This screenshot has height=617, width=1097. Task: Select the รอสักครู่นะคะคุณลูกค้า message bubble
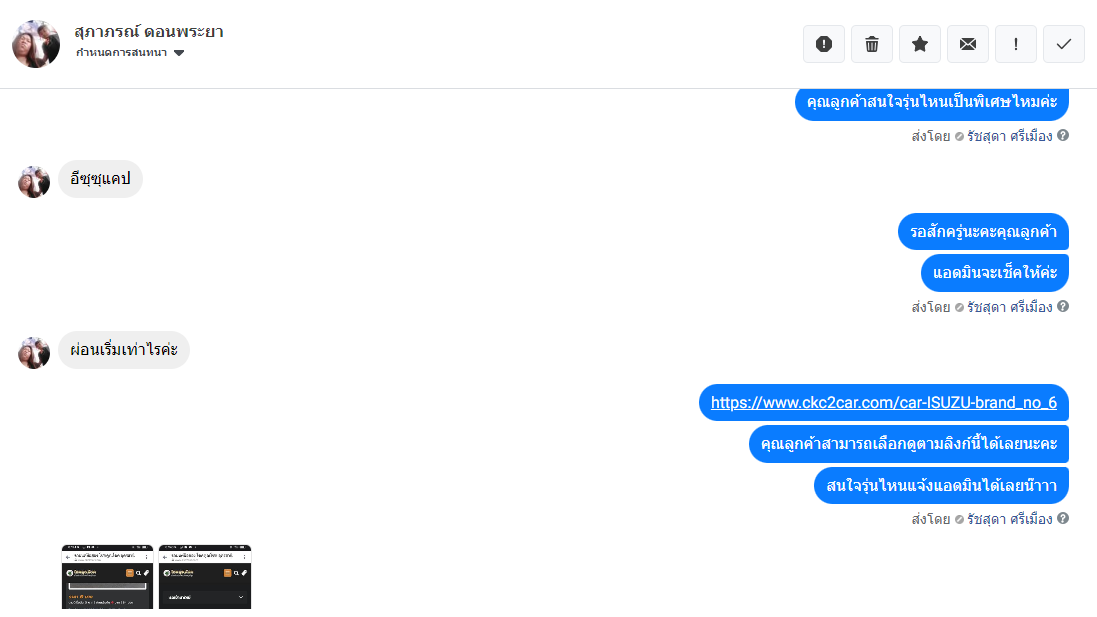(983, 232)
